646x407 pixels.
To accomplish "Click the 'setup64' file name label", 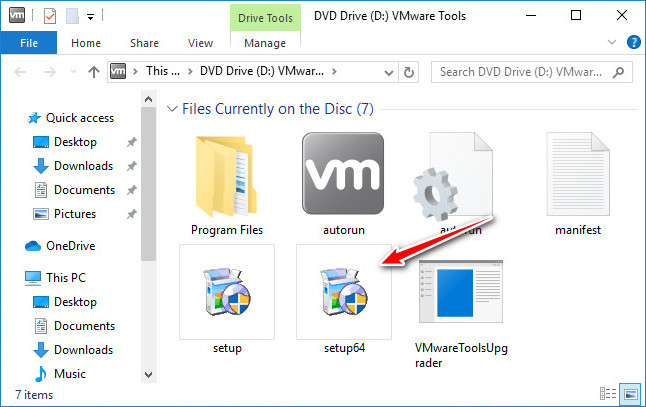I will (x=344, y=349).
